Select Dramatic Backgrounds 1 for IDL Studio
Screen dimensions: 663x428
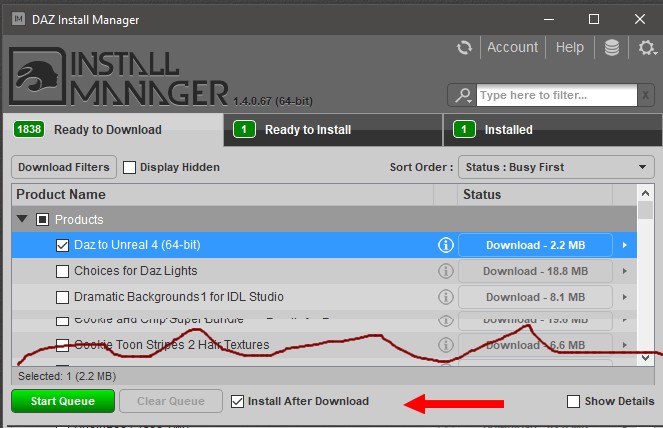(324, 297)
